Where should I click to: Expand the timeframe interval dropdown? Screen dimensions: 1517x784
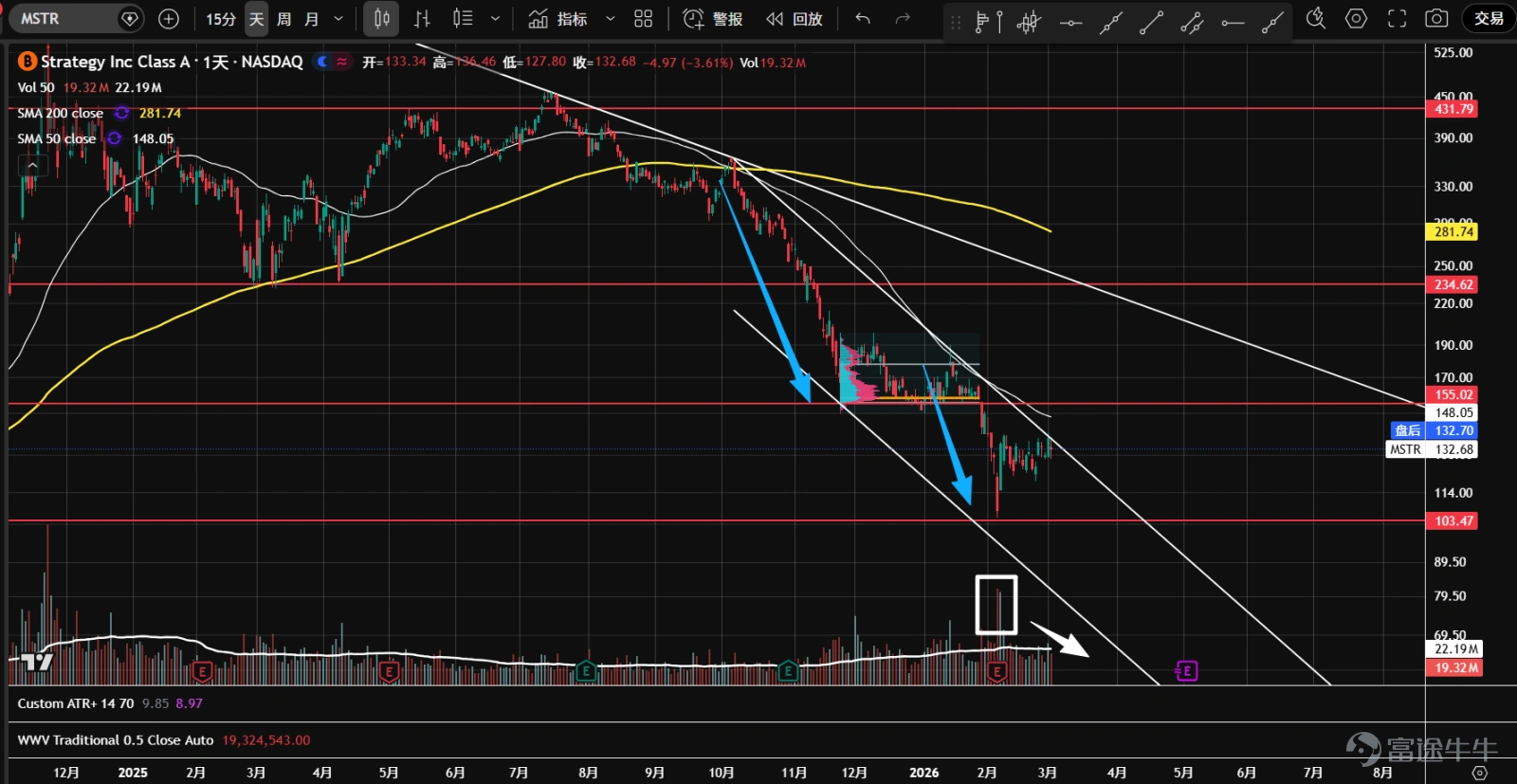coord(339,19)
